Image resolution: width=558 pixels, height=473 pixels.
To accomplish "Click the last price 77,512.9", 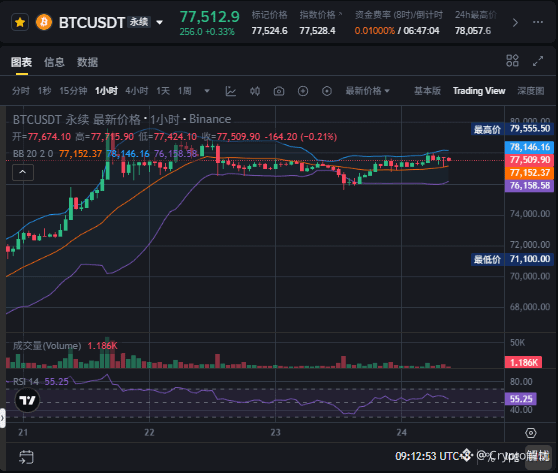I will [x=210, y=17].
